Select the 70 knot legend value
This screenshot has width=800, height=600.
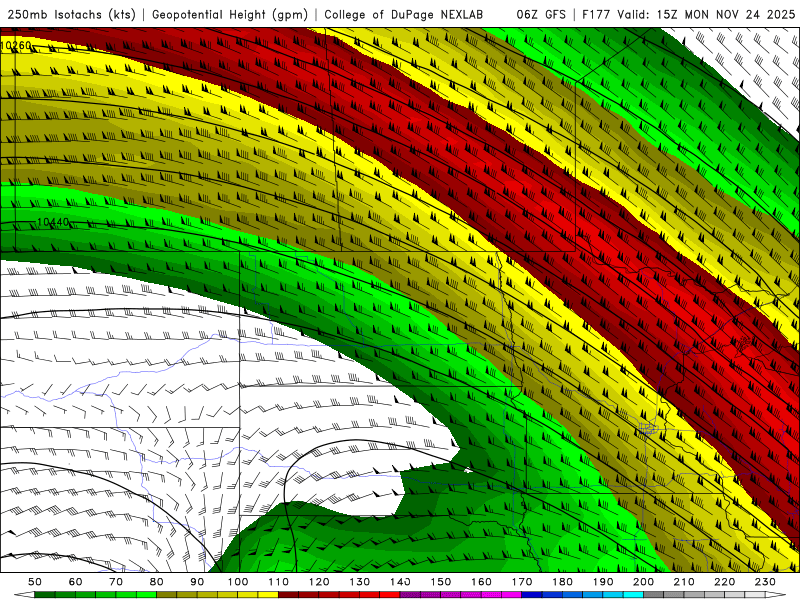[x=116, y=582]
